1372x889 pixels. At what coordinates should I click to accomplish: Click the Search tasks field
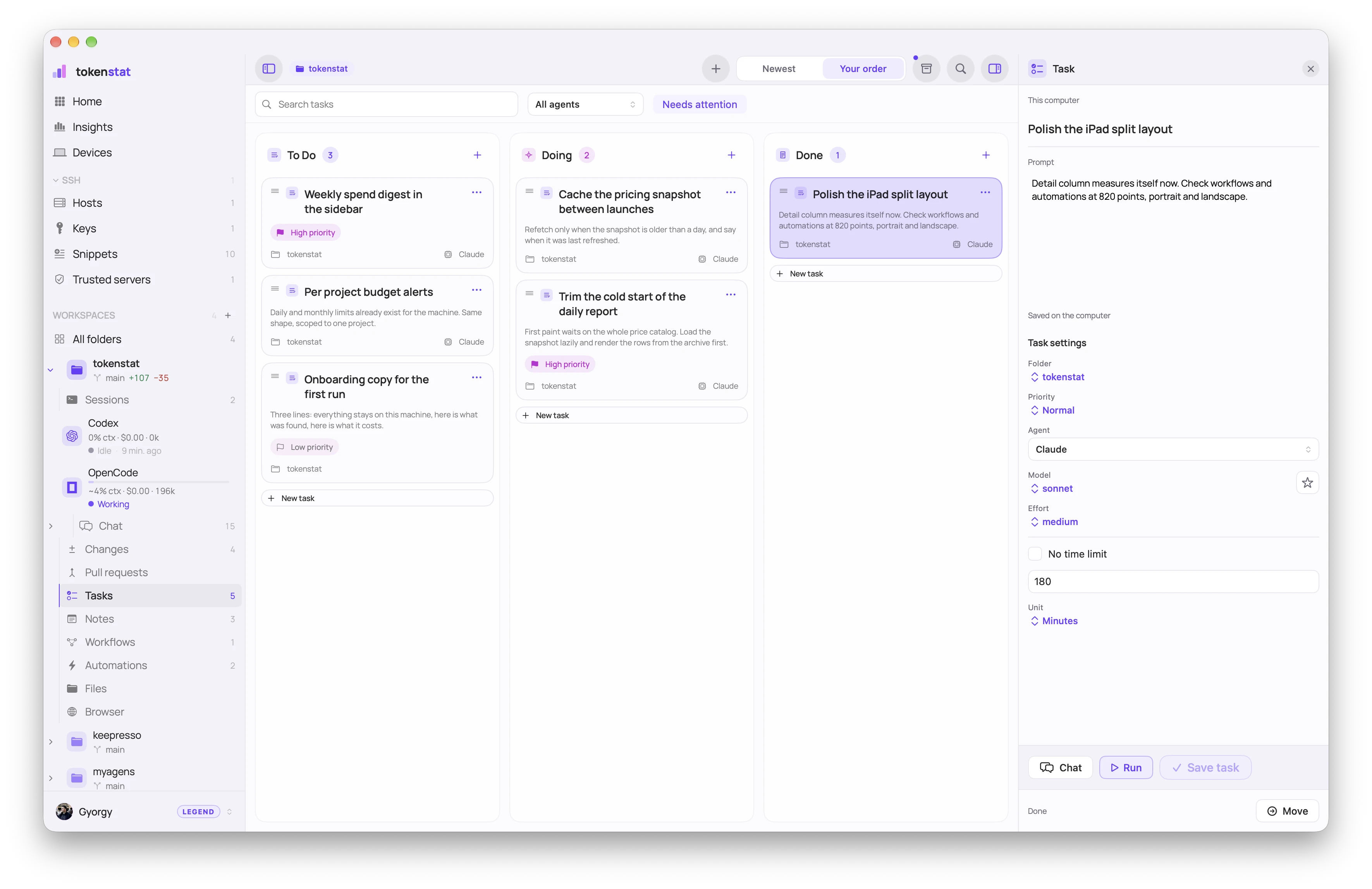(x=386, y=104)
